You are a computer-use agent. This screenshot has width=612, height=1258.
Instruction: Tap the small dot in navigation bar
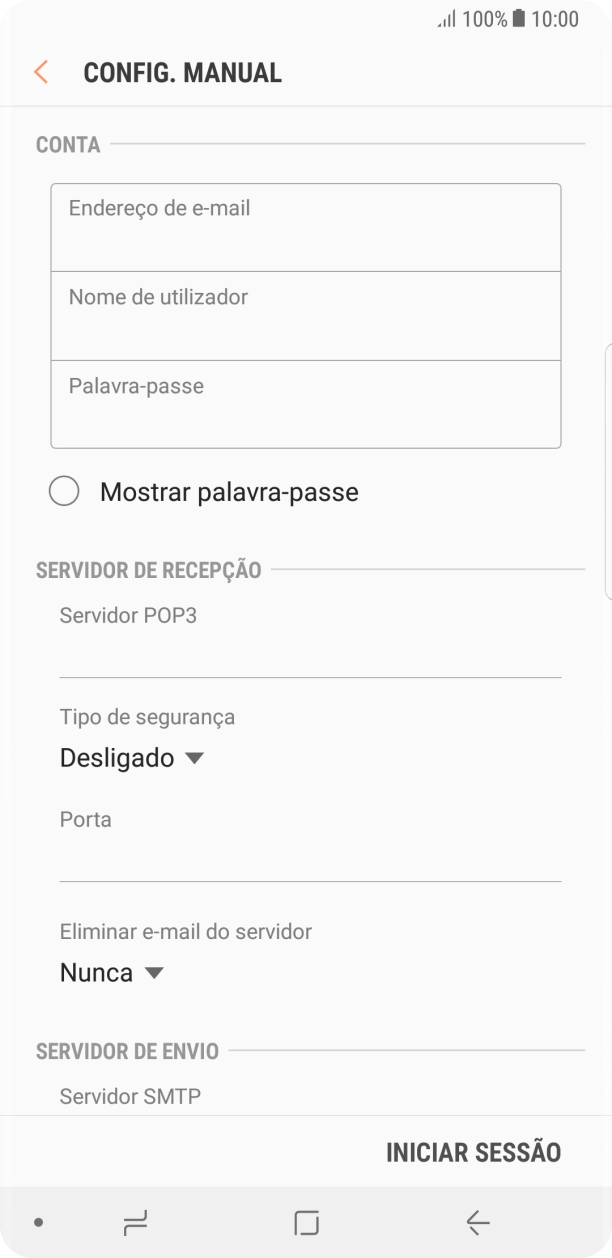[38, 1221]
